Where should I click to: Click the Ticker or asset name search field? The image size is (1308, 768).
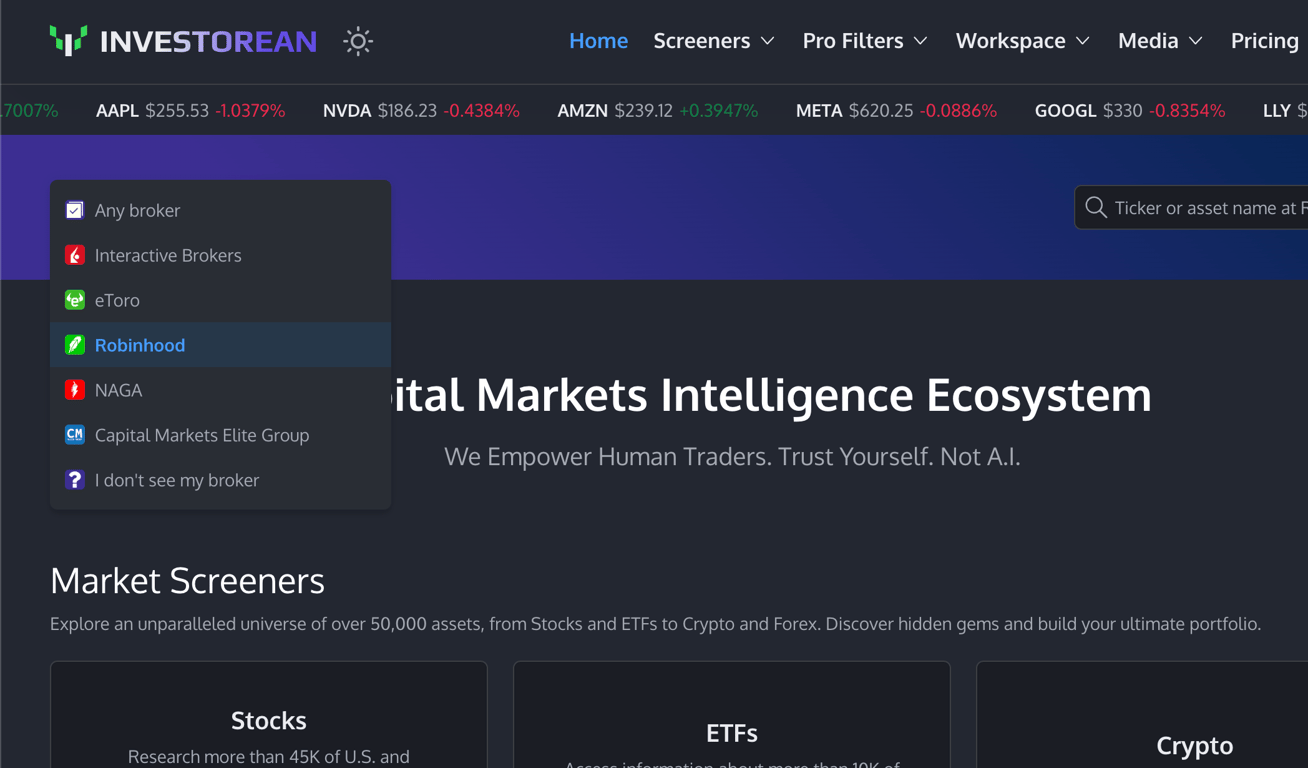[x=1191, y=208]
